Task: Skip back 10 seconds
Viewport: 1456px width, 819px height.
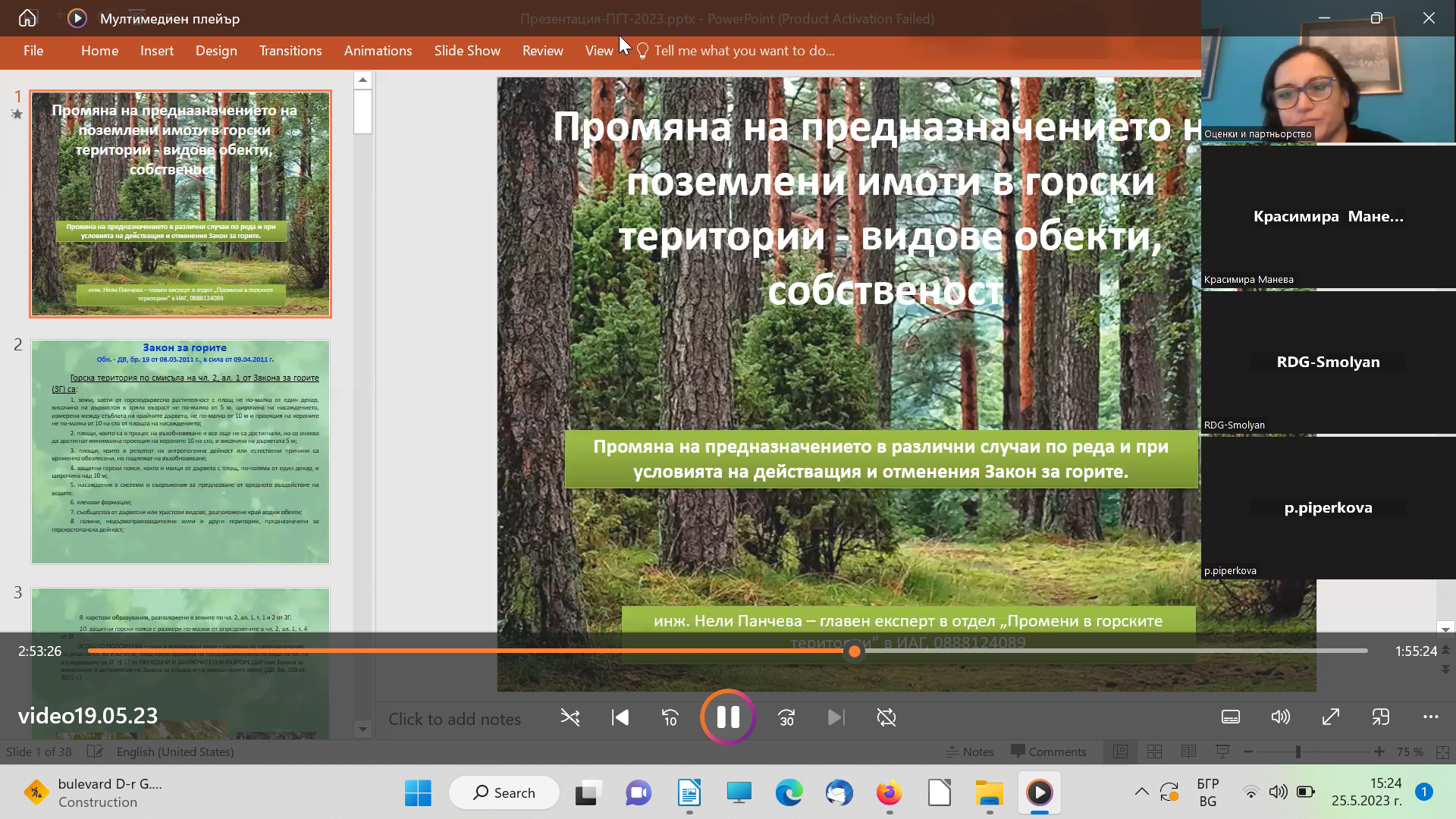Action: 670,717
